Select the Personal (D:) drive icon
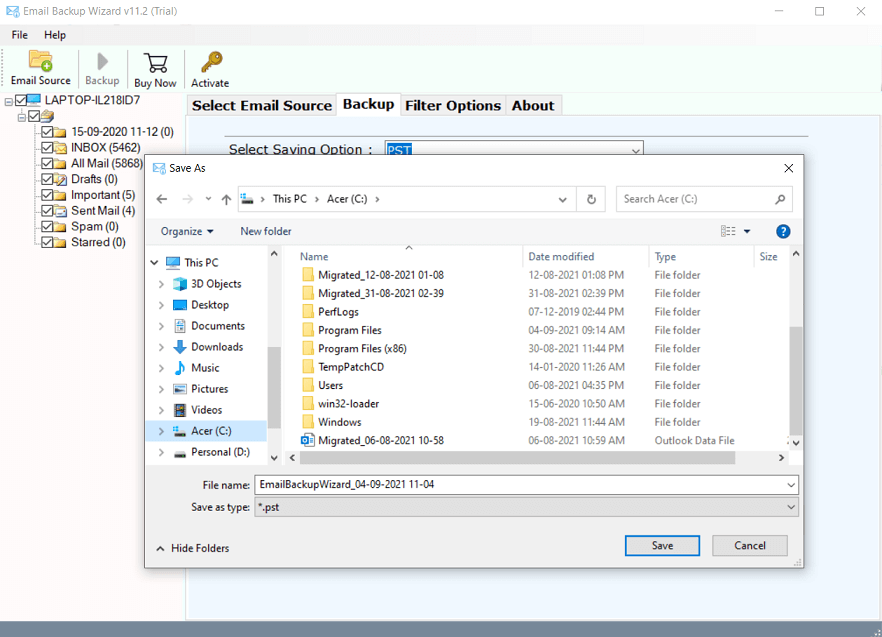882x637 pixels. coord(180,453)
